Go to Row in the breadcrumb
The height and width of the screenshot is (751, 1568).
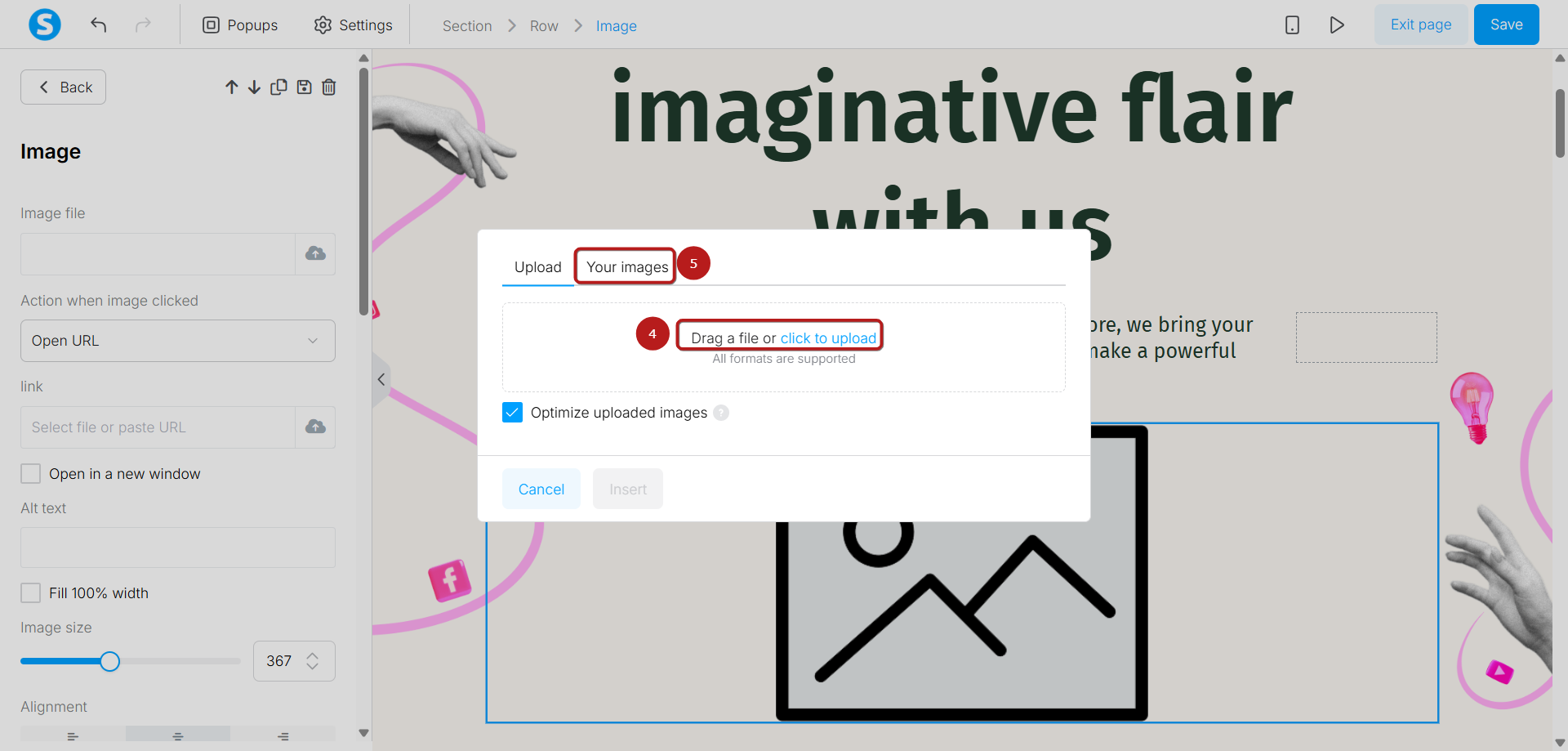544,26
